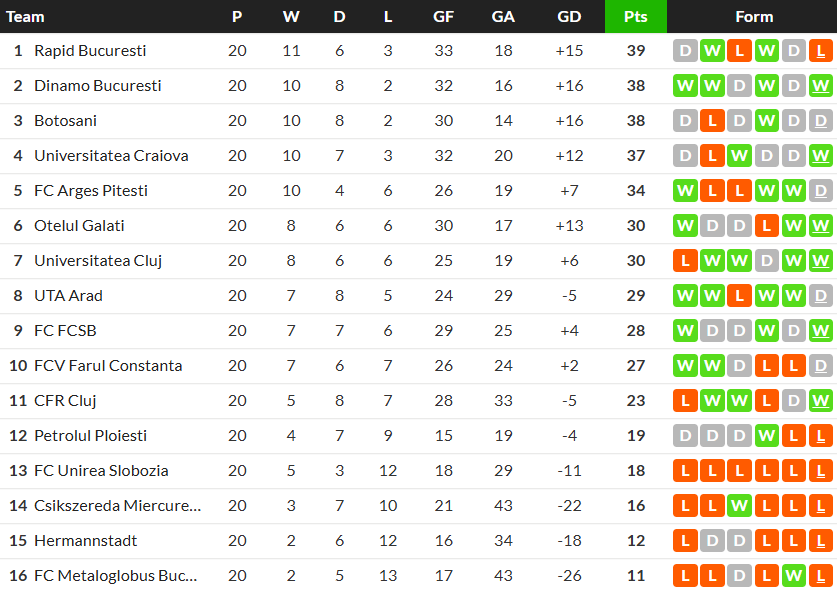The width and height of the screenshot is (837, 592).
Task: Click the GF column header
Action: tap(444, 16)
